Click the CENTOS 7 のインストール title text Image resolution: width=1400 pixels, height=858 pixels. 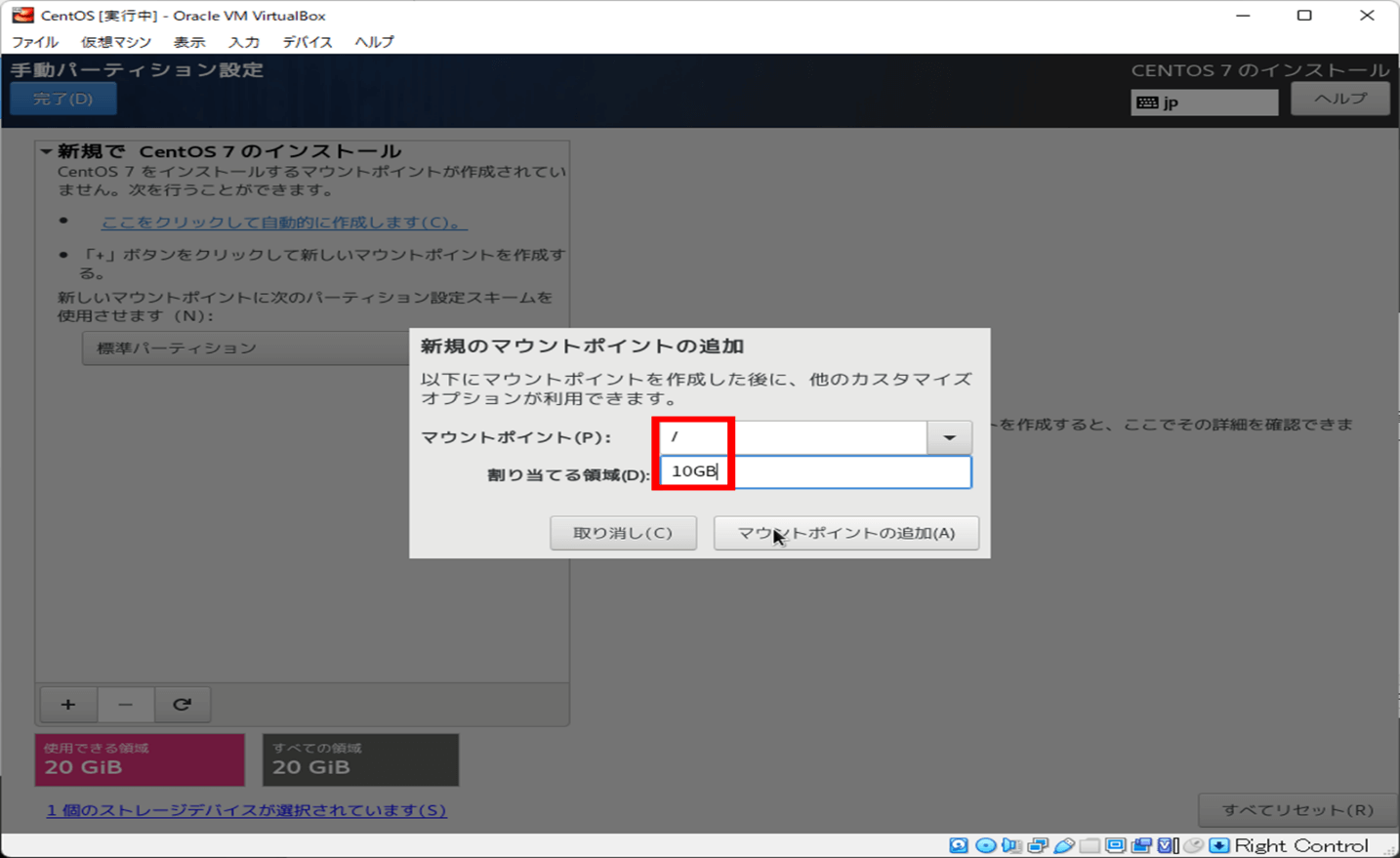(1260, 70)
